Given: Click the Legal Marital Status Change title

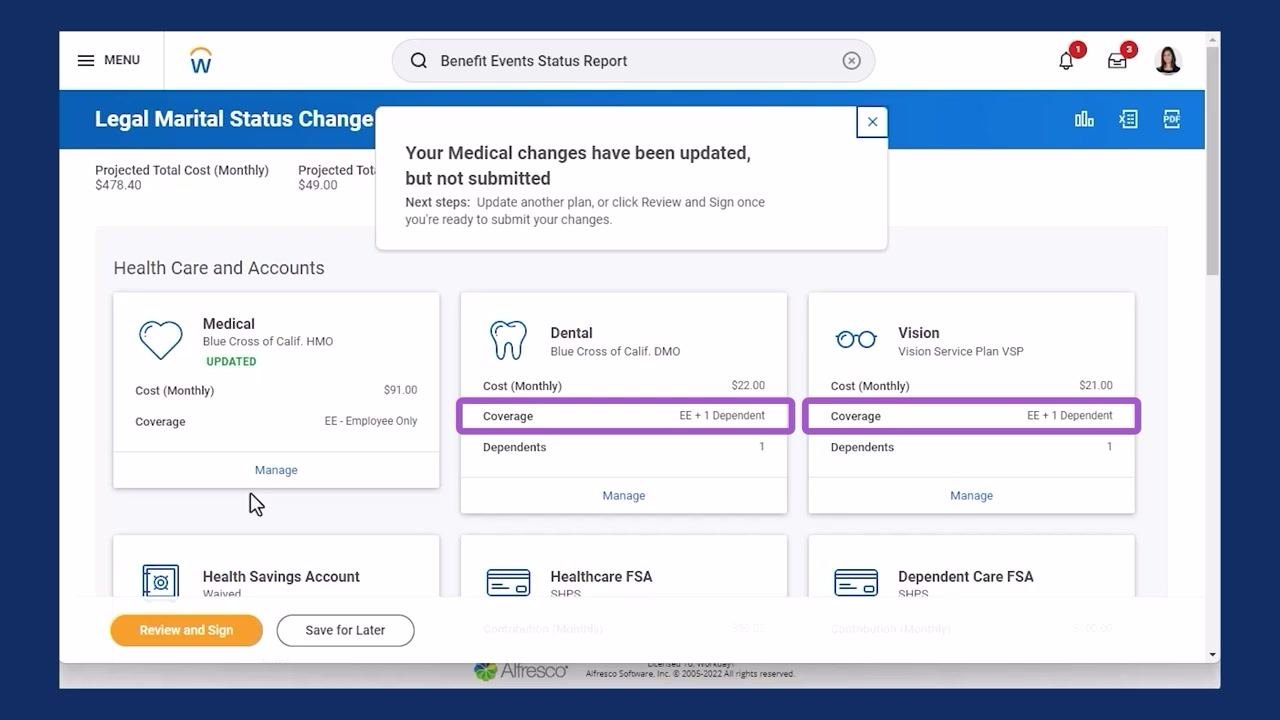Looking at the screenshot, I should coord(234,119).
